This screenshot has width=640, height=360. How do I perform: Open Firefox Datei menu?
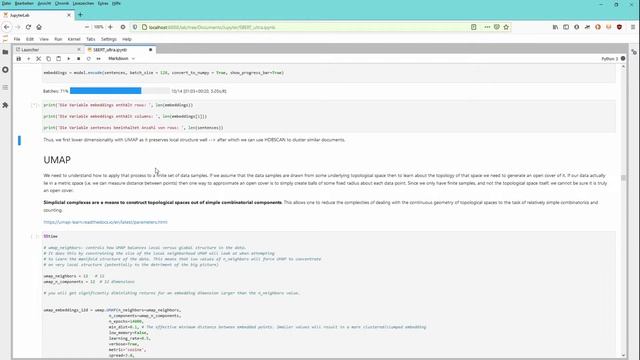(x=7, y=4)
